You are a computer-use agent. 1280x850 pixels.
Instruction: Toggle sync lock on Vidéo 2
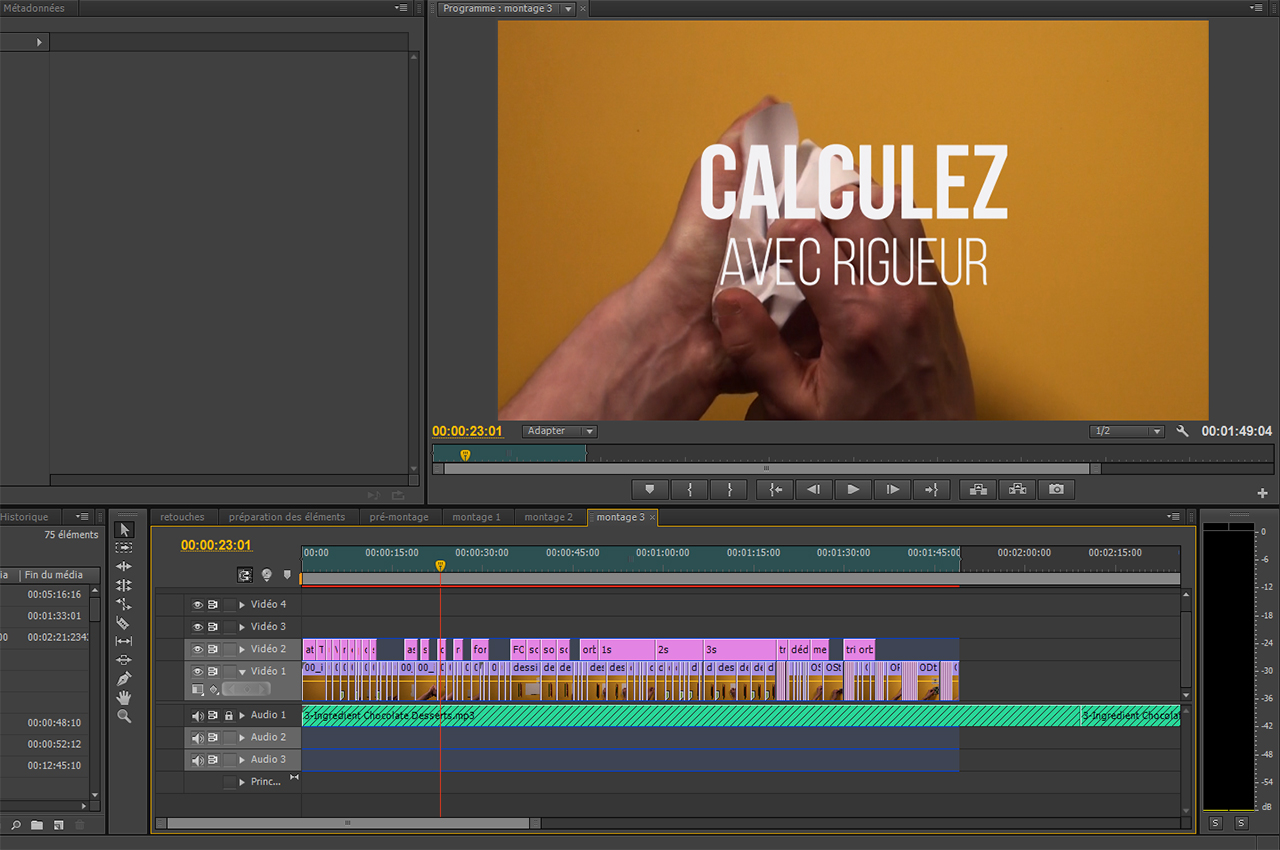[213, 649]
